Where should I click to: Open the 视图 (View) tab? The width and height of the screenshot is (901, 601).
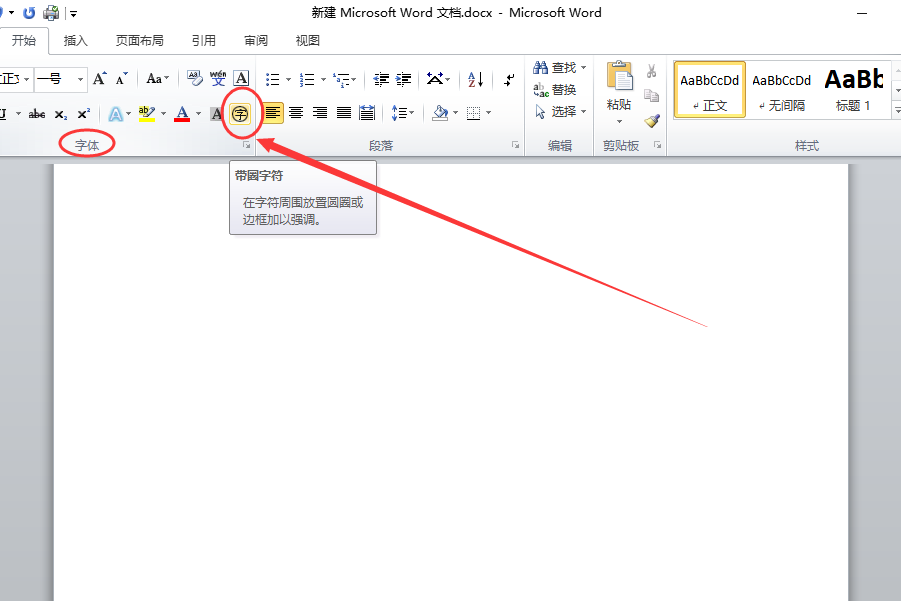click(x=308, y=41)
